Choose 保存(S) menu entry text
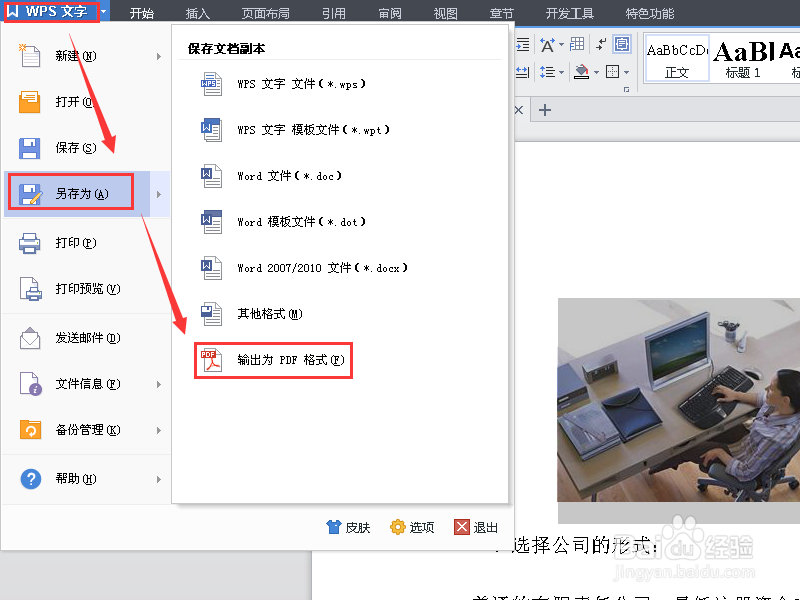Screen dimensions: 800x600 click(76, 148)
